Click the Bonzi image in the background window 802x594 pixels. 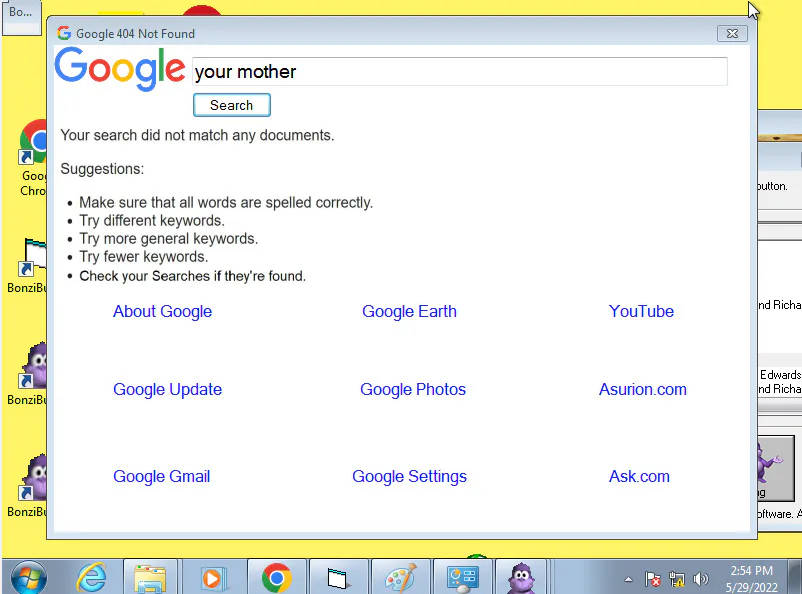776,468
